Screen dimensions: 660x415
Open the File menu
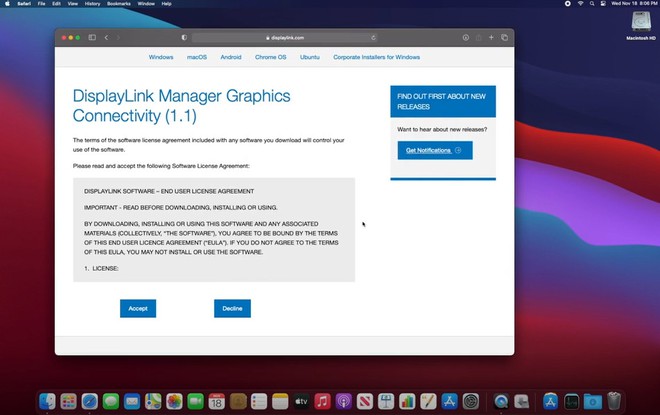tap(41, 3)
